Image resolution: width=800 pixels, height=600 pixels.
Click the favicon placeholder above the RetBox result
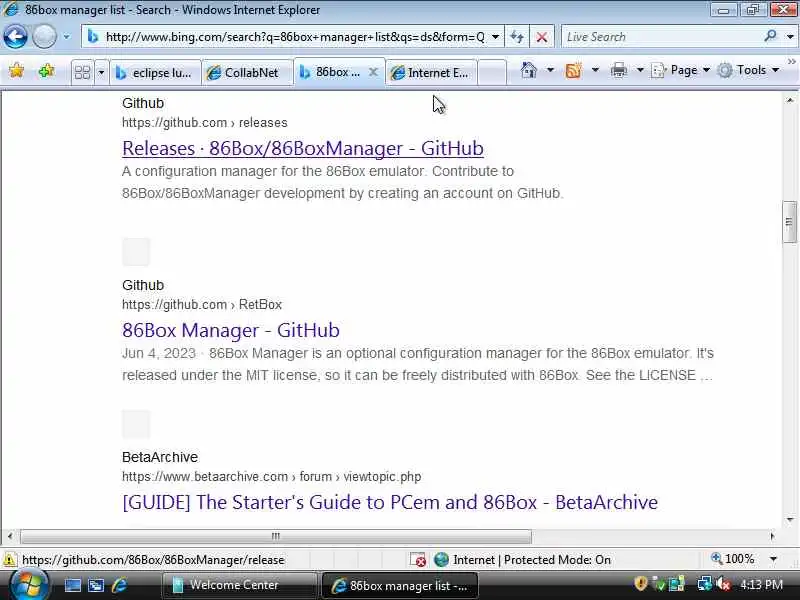point(136,252)
